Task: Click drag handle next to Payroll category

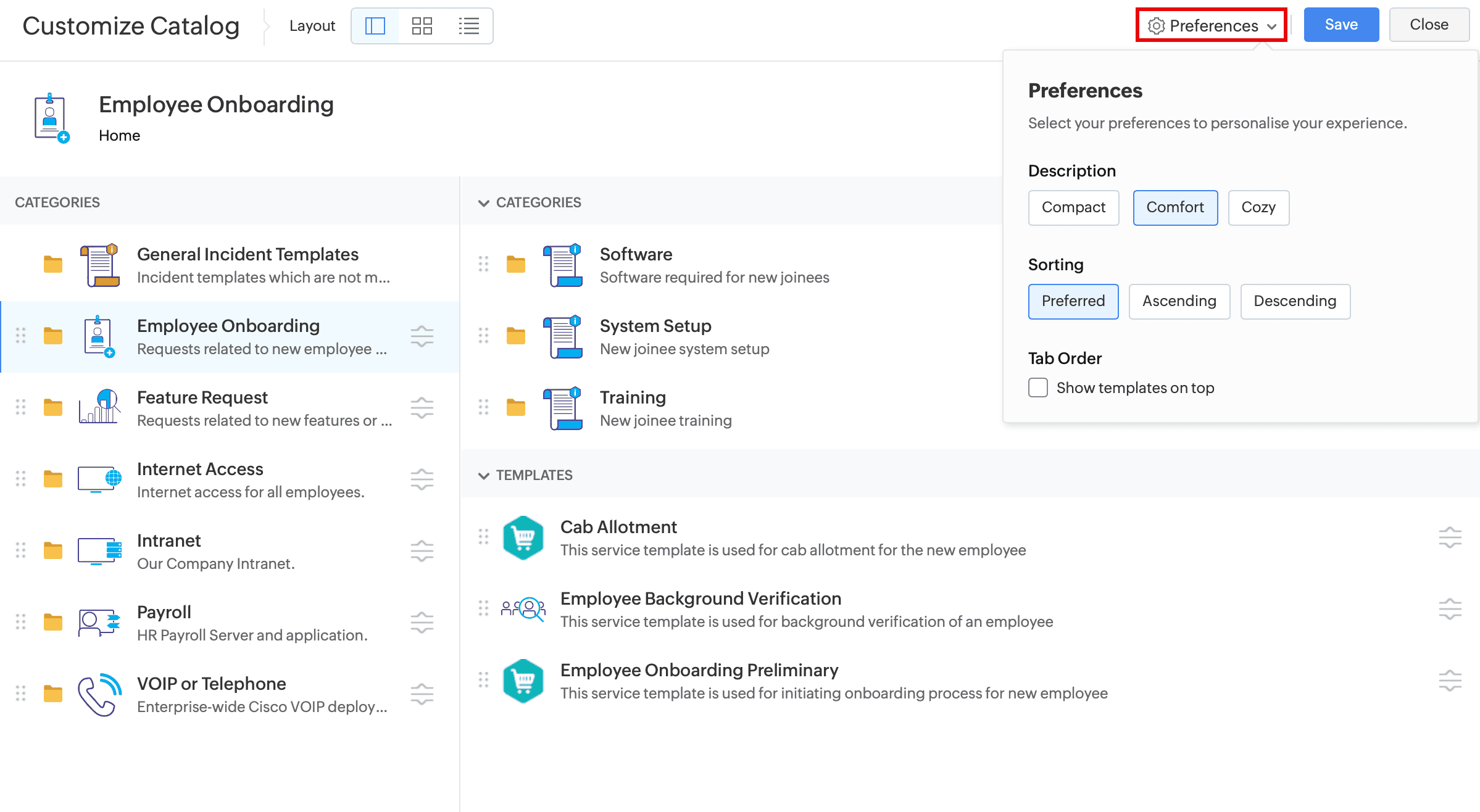Action: click(x=20, y=622)
